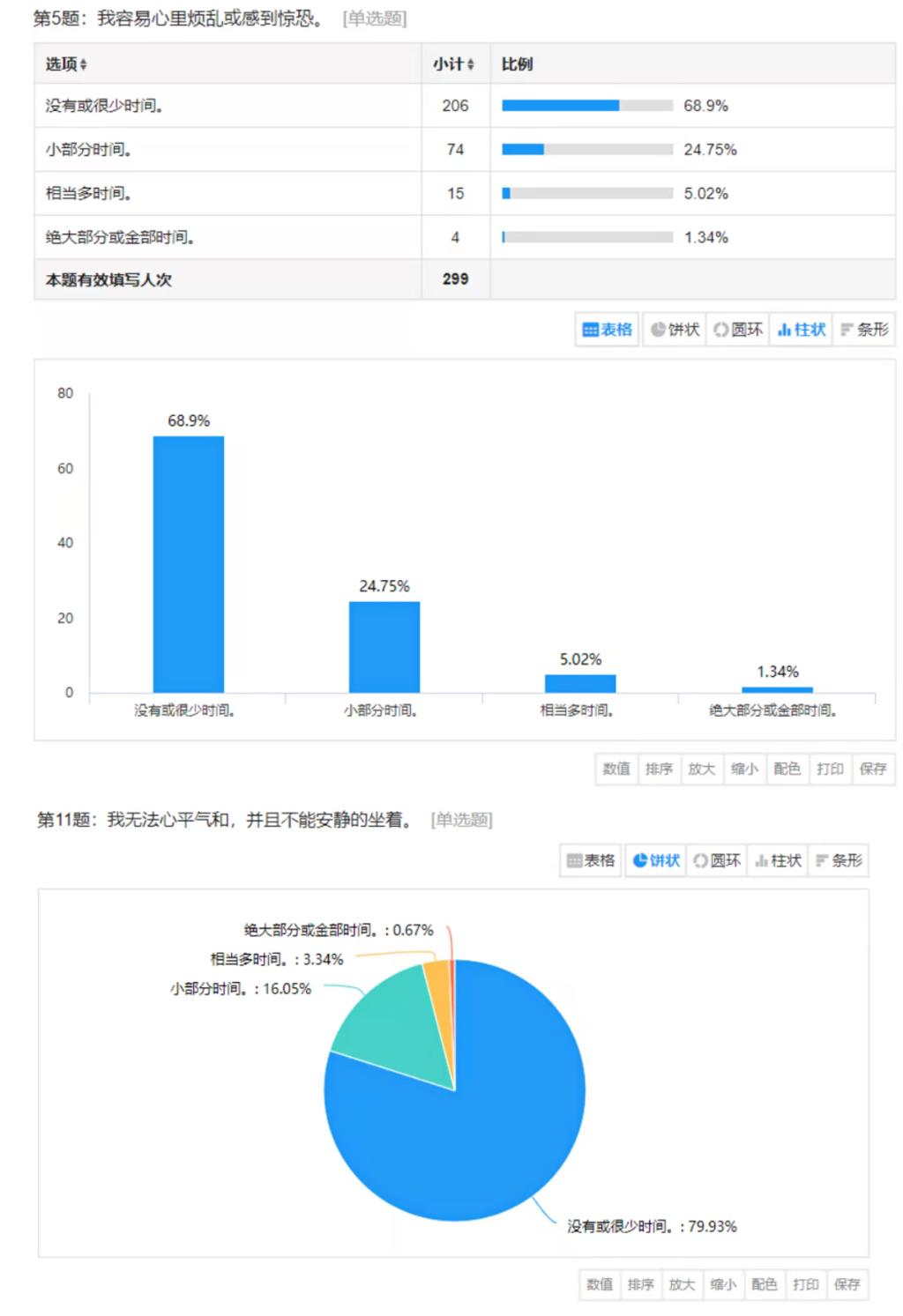Select column chart view for question 11
The image size is (903, 1316).
pyautogui.click(x=779, y=860)
